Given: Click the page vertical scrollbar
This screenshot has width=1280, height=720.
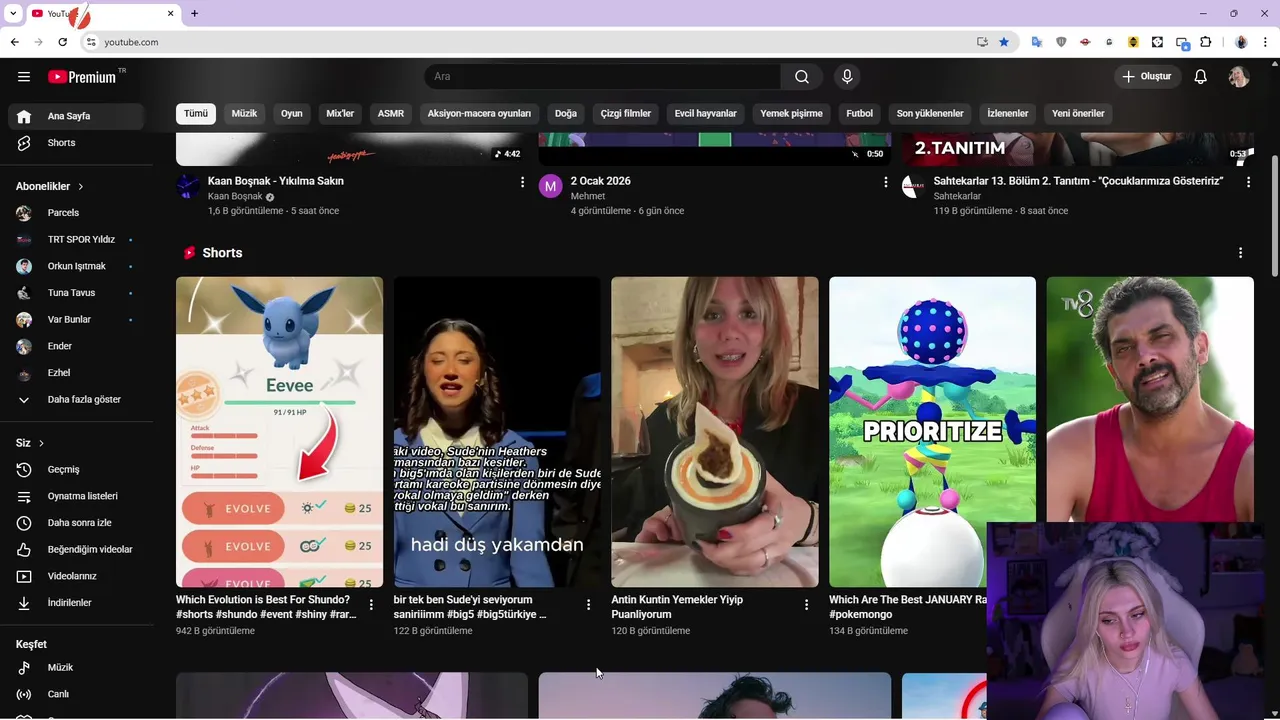Looking at the screenshot, I should tap(1274, 215).
